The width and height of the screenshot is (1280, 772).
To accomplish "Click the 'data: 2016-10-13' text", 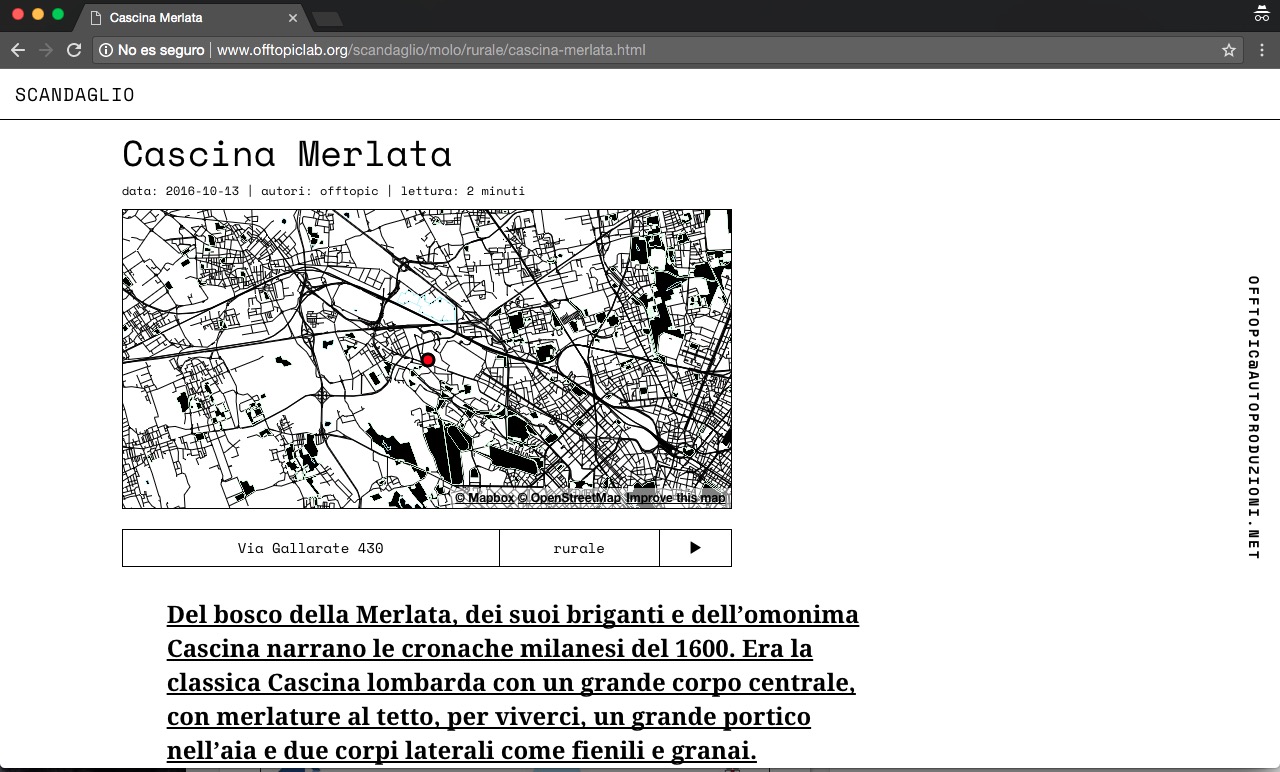I will pyautogui.click(x=181, y=191).
